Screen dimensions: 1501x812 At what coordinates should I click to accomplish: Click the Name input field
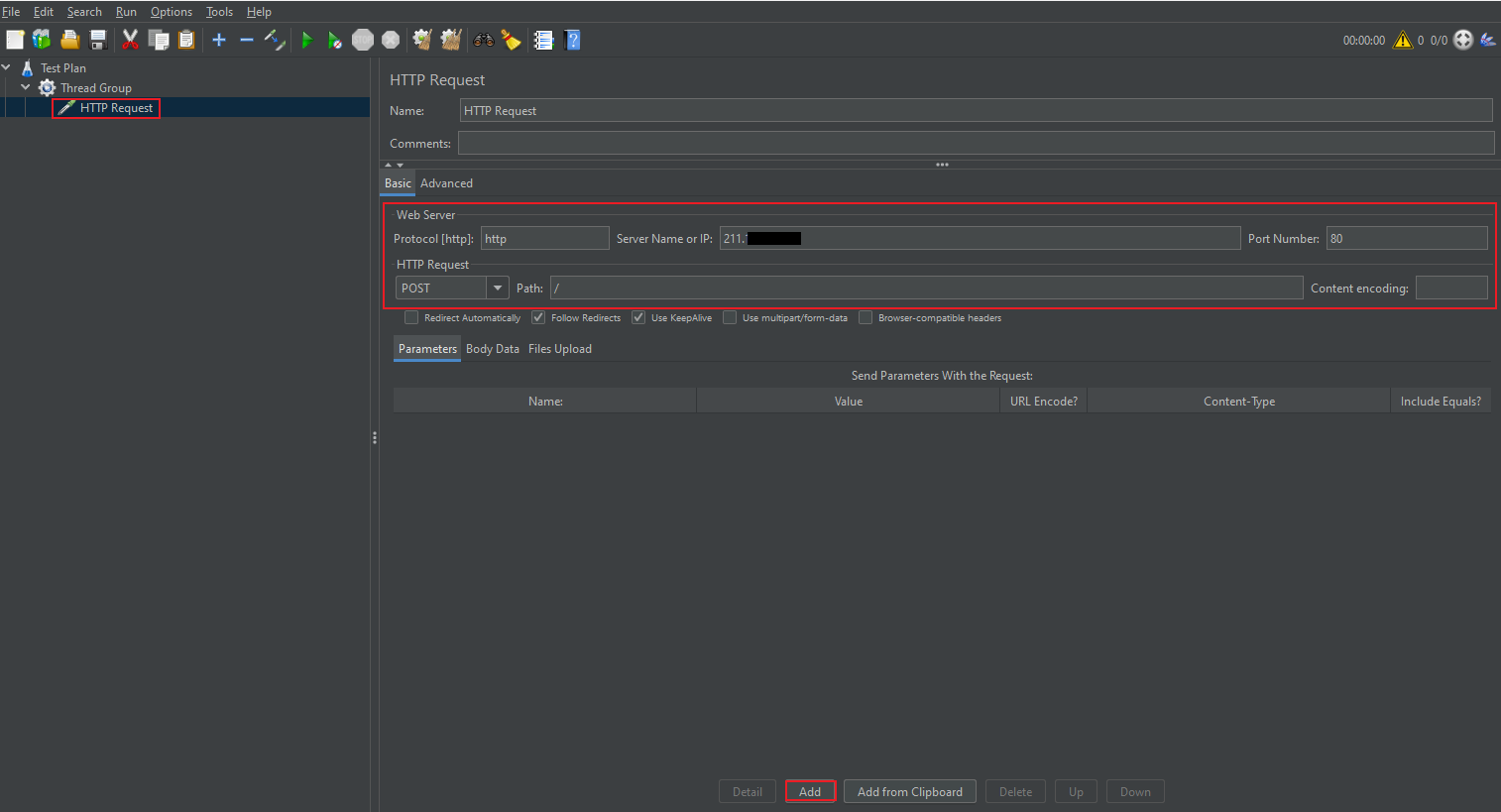(977, 111)
